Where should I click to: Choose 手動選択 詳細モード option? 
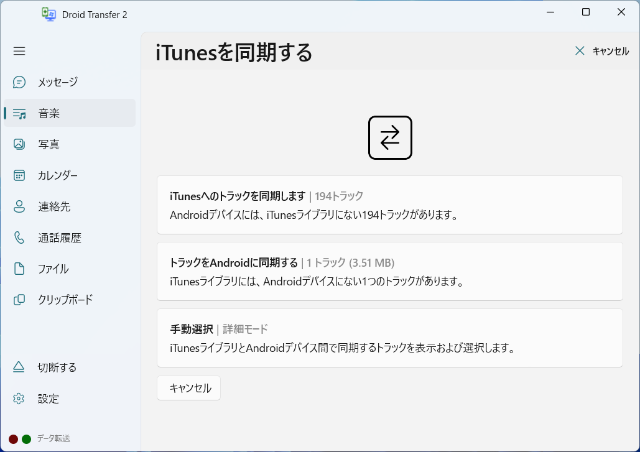(390, 338)
